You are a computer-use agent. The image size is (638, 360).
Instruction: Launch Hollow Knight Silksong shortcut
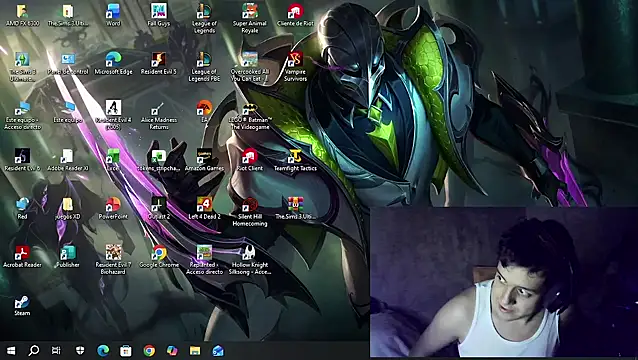pyautogui.click(x=250, y=260)
